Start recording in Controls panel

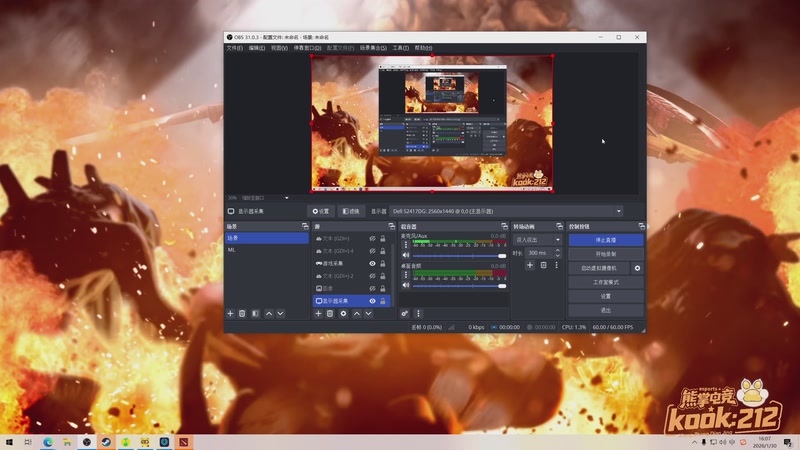(x=606, y=254)
